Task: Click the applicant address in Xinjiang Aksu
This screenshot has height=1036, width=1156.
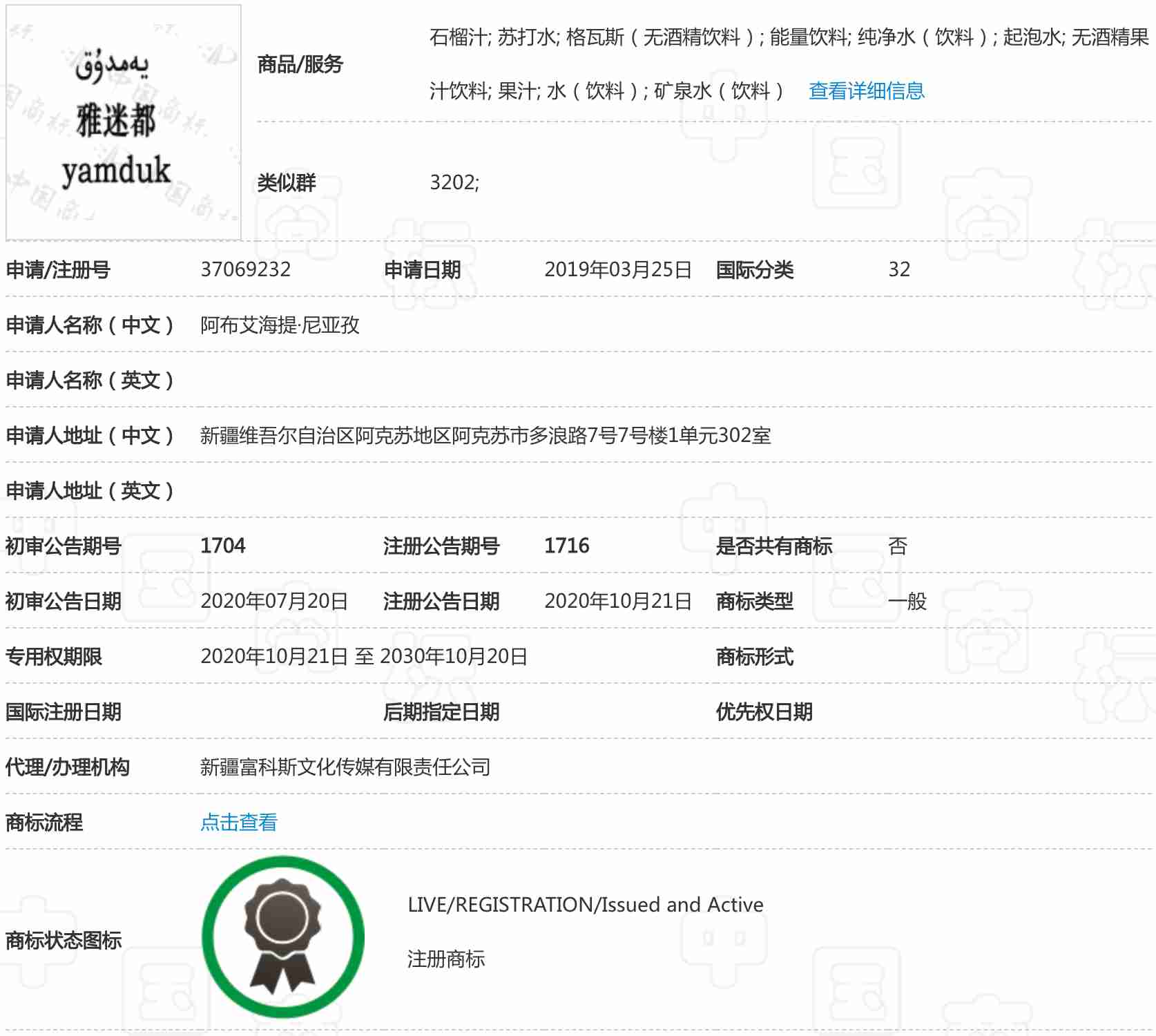Action: click(485, 435)
